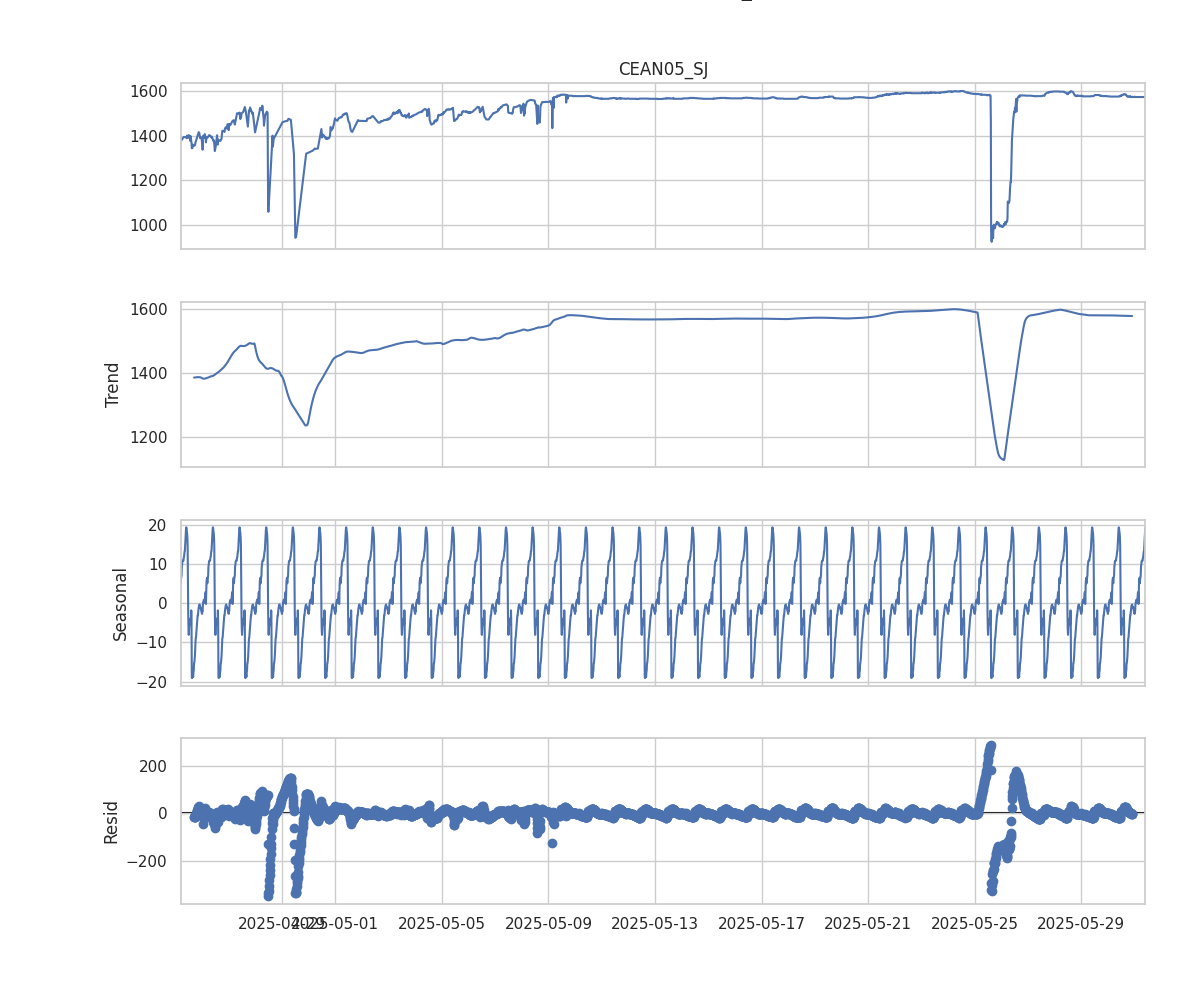This screenshot has width=1200, height=1000.
Task: Select the 2025-05-05 x-axis date label
Action: pyautogui.click(x=442, y=923)
